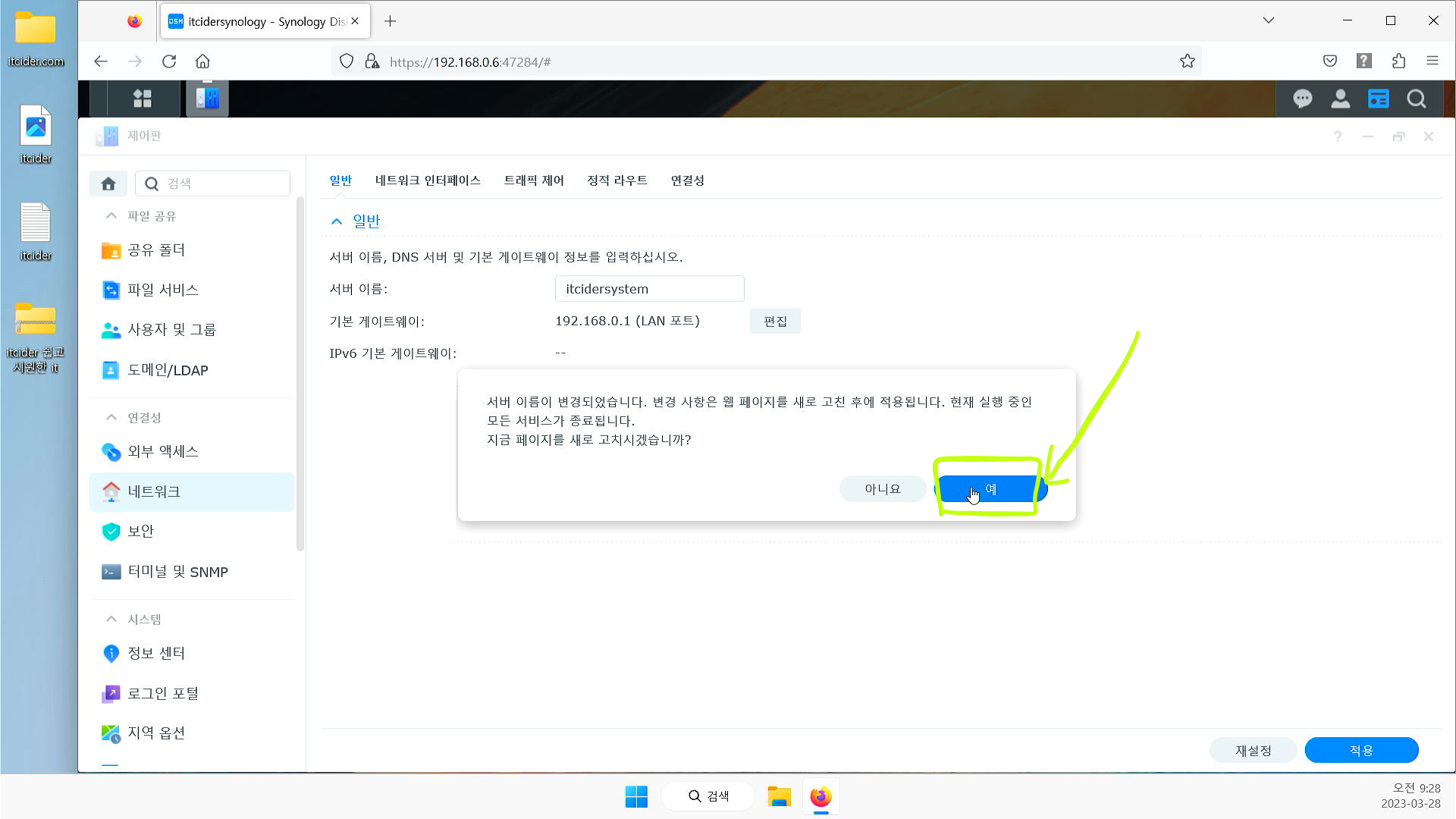Open the DSM main menu grid icon
The height and width of the screenshot is (819, 1456).
point(143,99)
